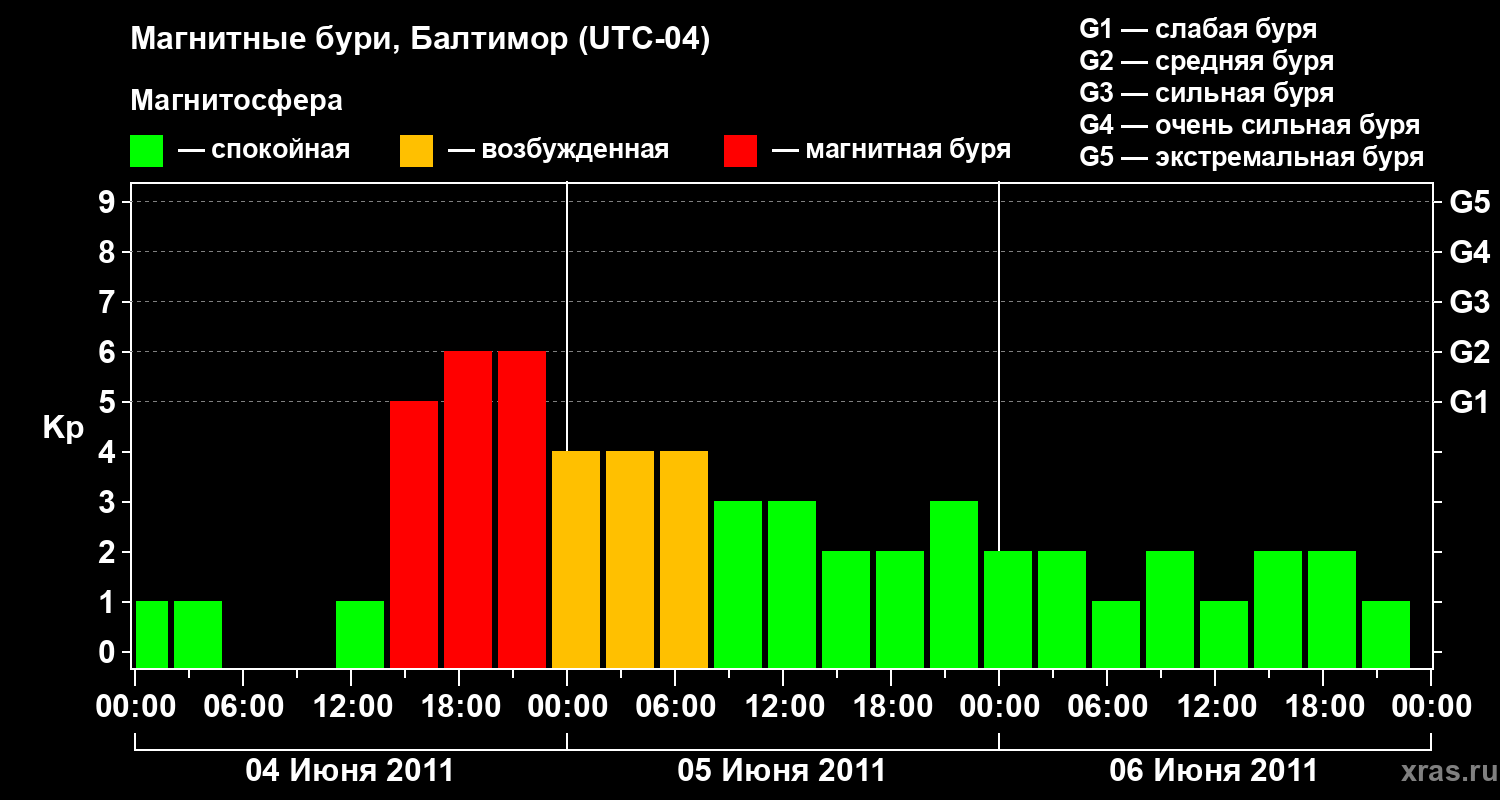Click the first orange Kp 4 bar after midnight 05 June
Image resolution: width=1500 pixels, height=800 pixels.
(x=576, y=560)
